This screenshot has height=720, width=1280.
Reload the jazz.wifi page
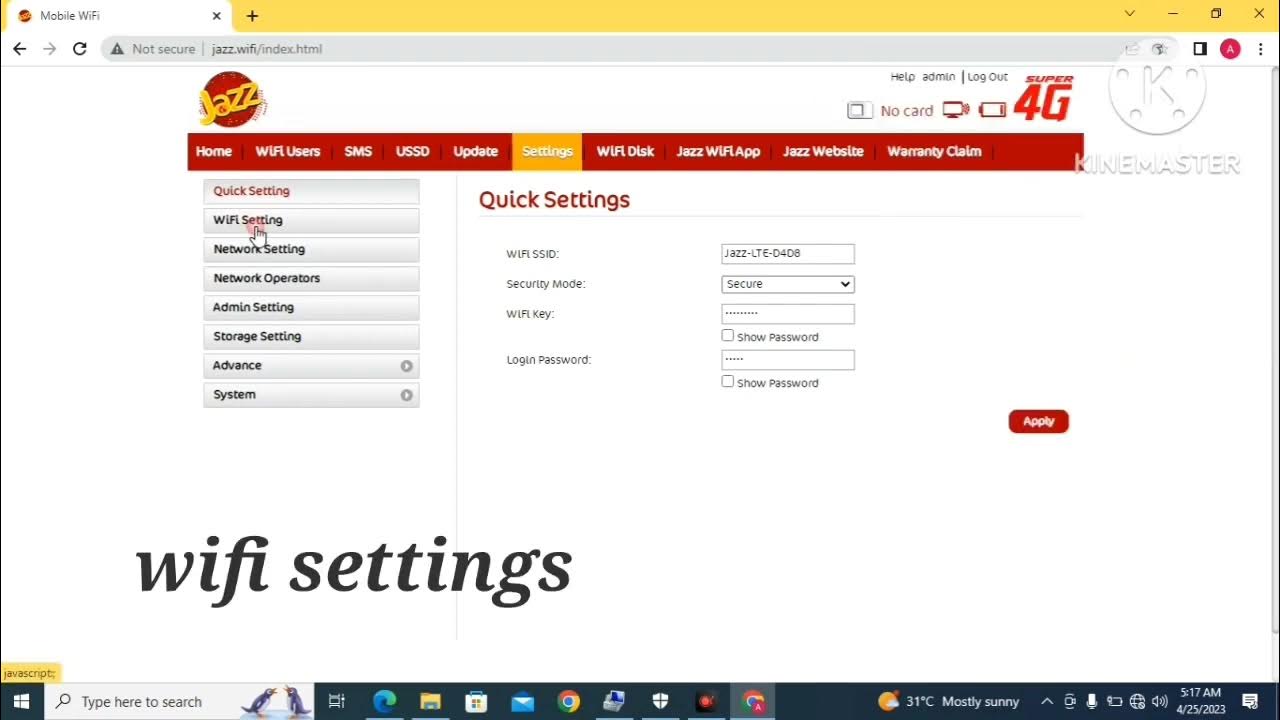pos(80,48)
